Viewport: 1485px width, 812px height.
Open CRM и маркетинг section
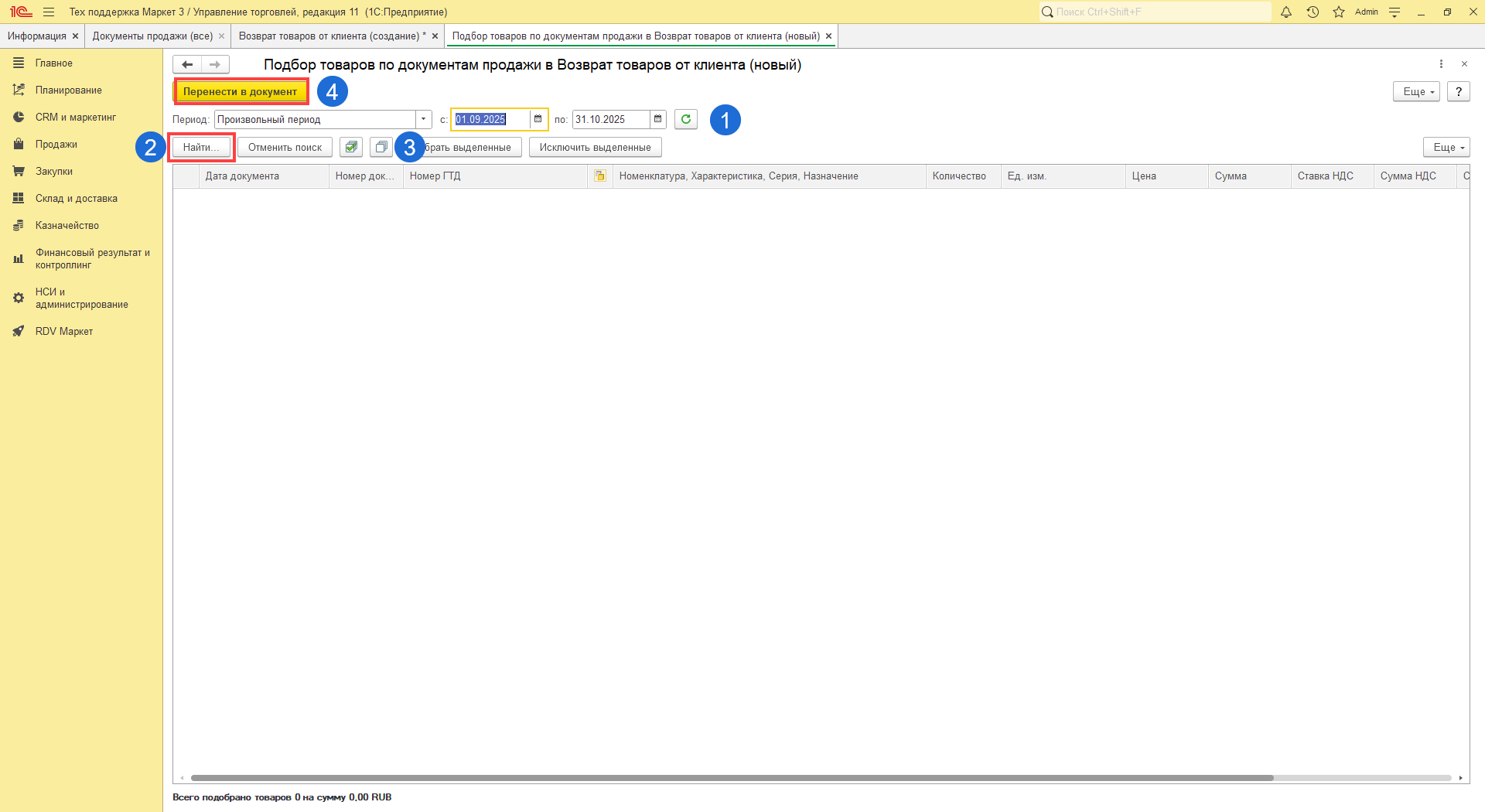tap(81, 118)
